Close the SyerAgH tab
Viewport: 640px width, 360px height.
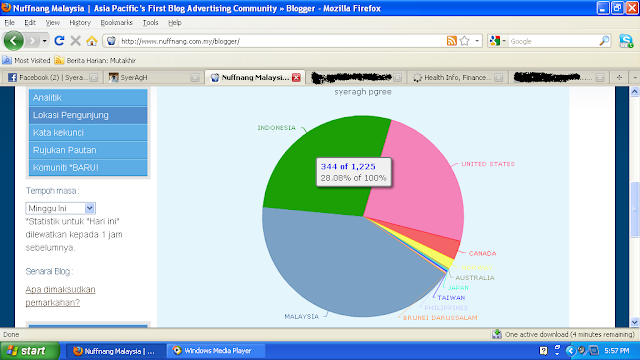pyautogui.click(x=195, y=77)
